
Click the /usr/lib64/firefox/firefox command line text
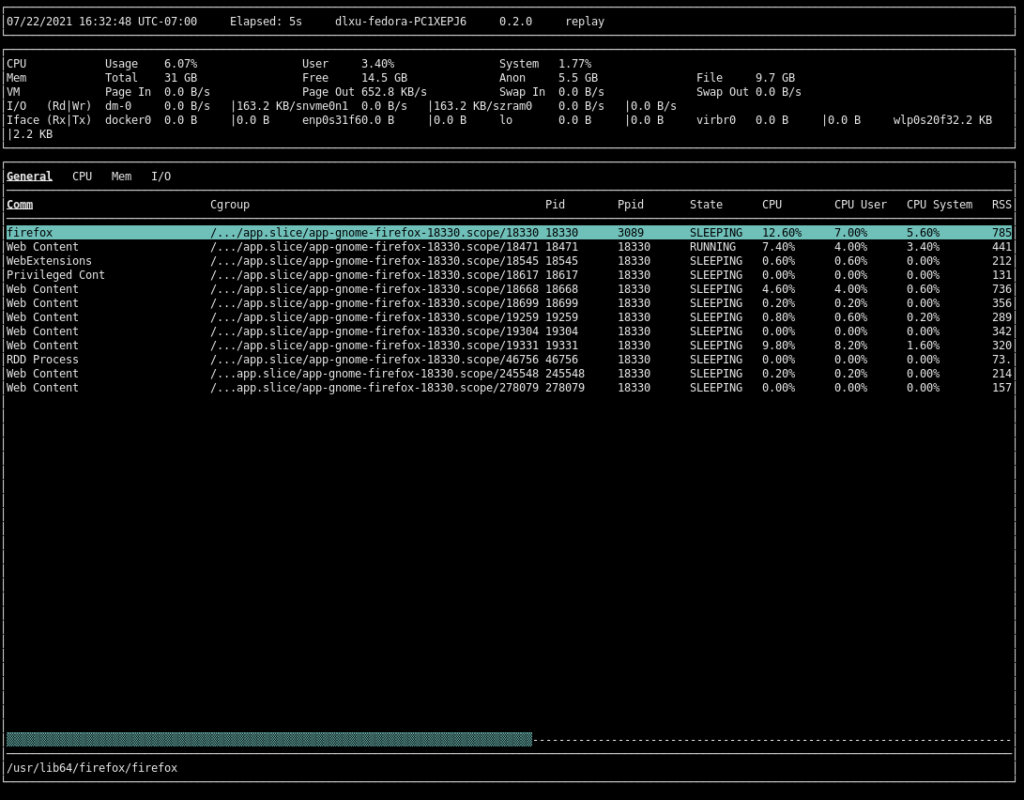click(92, 768)
